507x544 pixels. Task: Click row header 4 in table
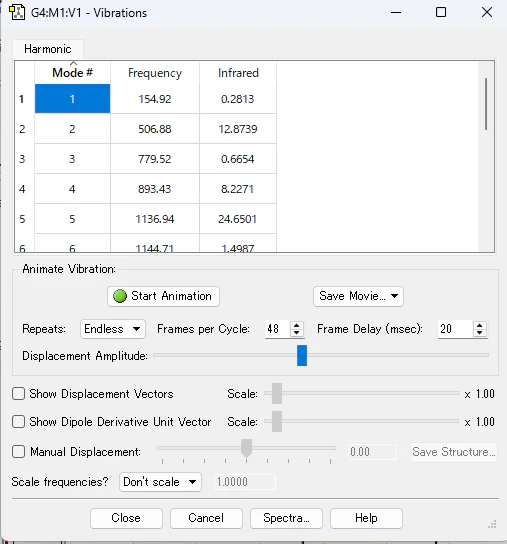(x=24, y=189)
